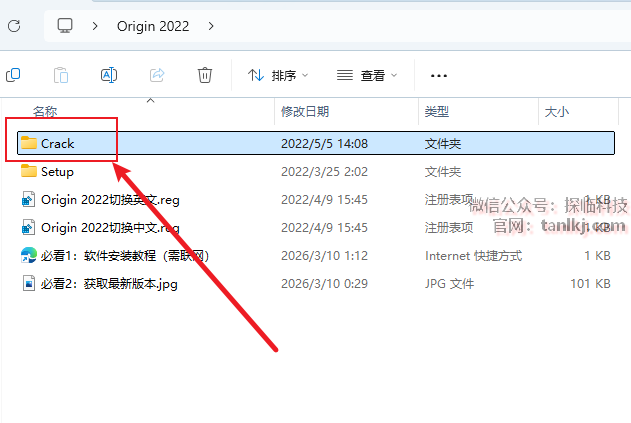
Task: Click the JPG 文件 type cell
Action: 450,284
